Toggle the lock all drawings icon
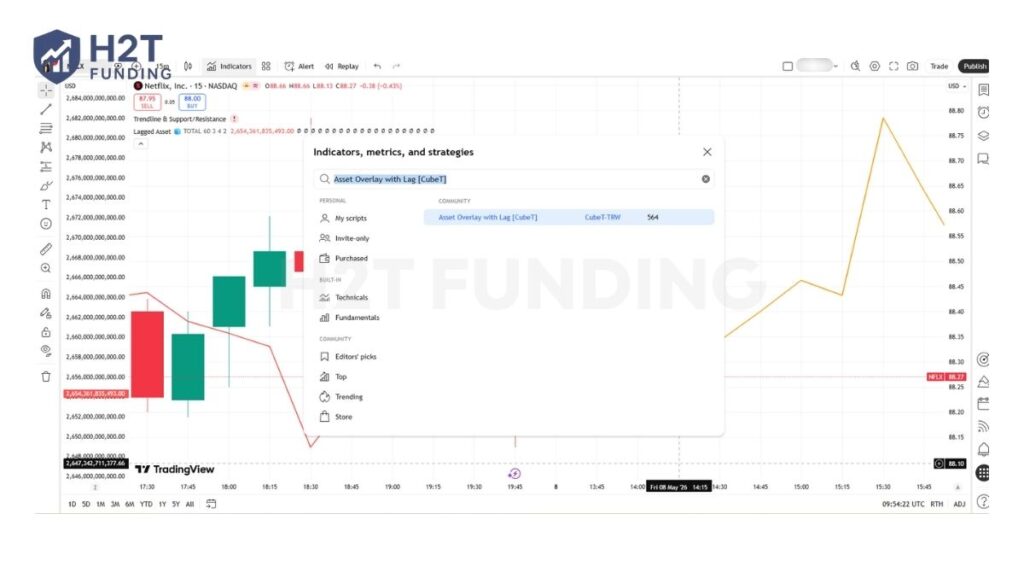Viewport: 1024px width, 572px height. click(x=46, y=332)
